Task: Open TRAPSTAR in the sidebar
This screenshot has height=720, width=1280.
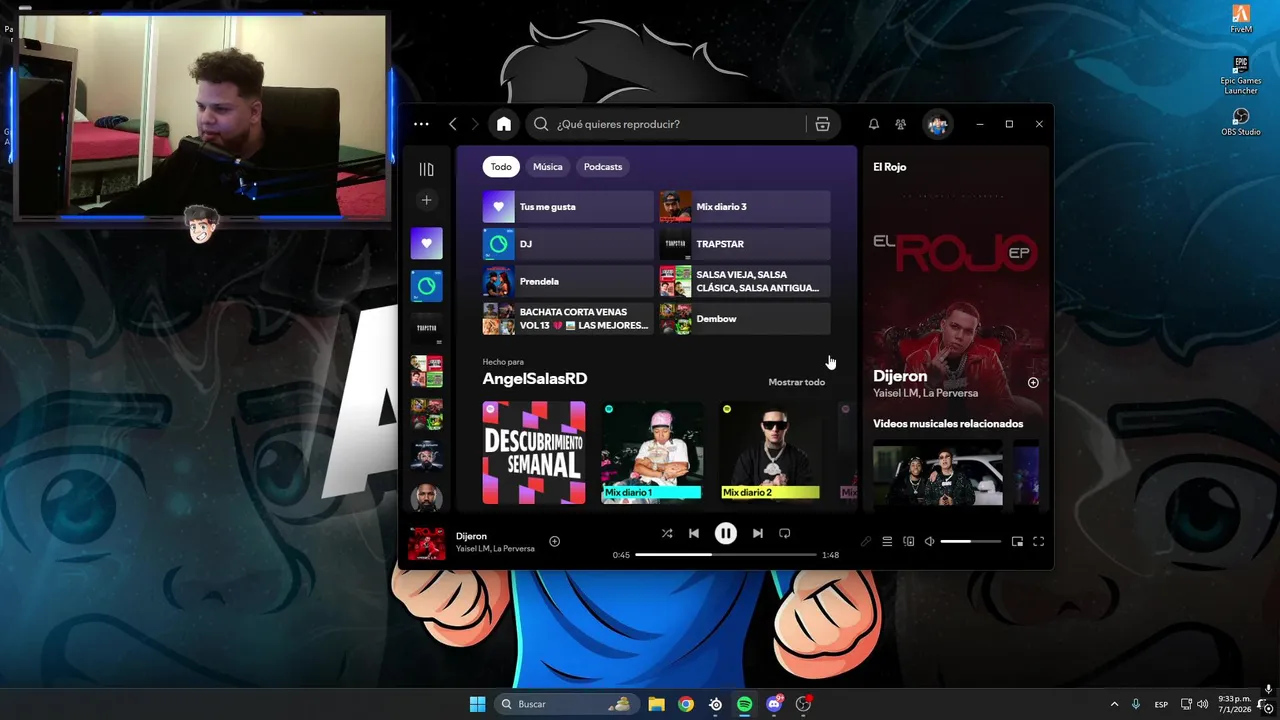Action: click(x=426, y=328)
